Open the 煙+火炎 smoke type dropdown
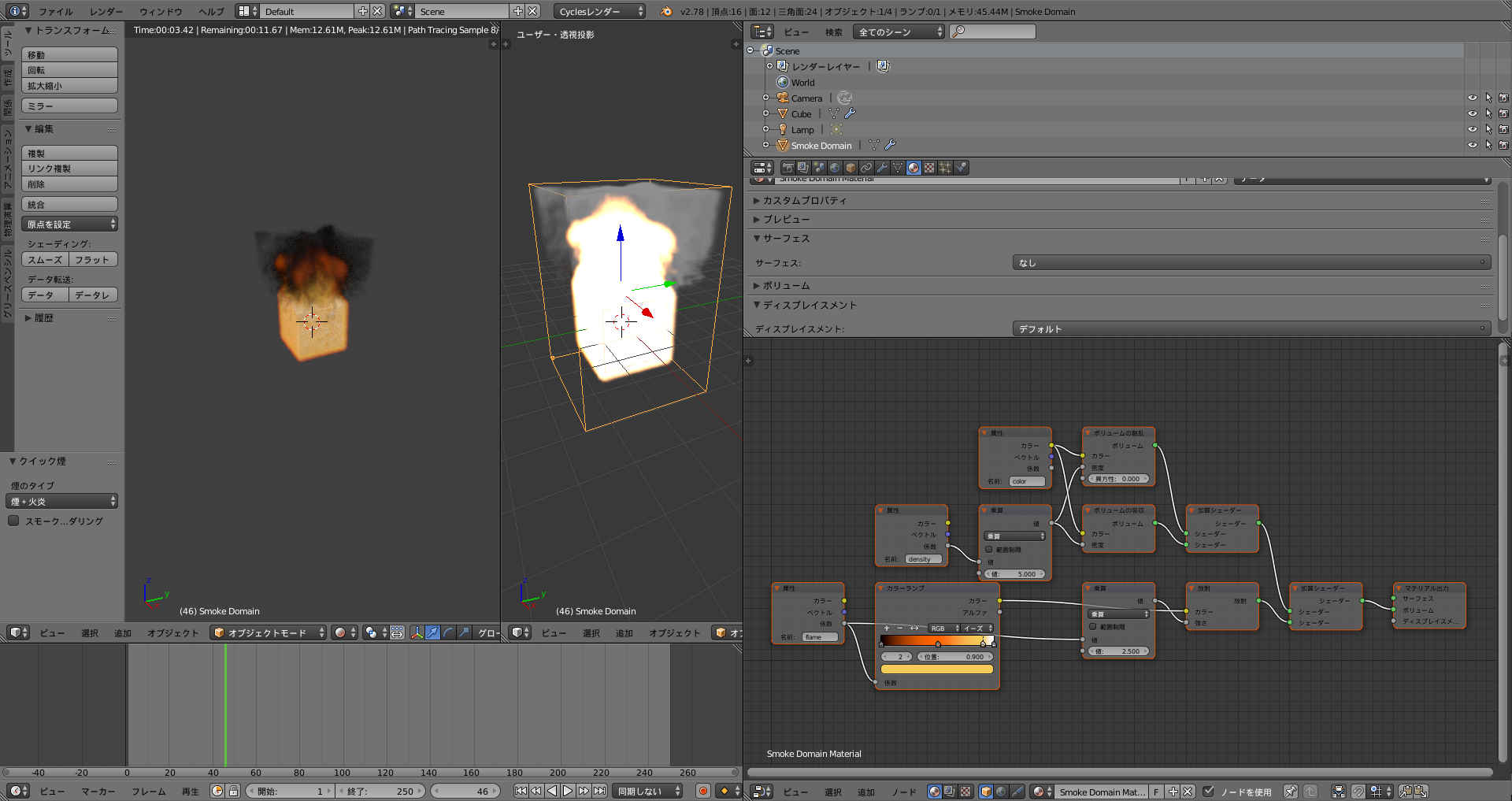Screen dimensions: 1512x801 click(x=63, y=501)
